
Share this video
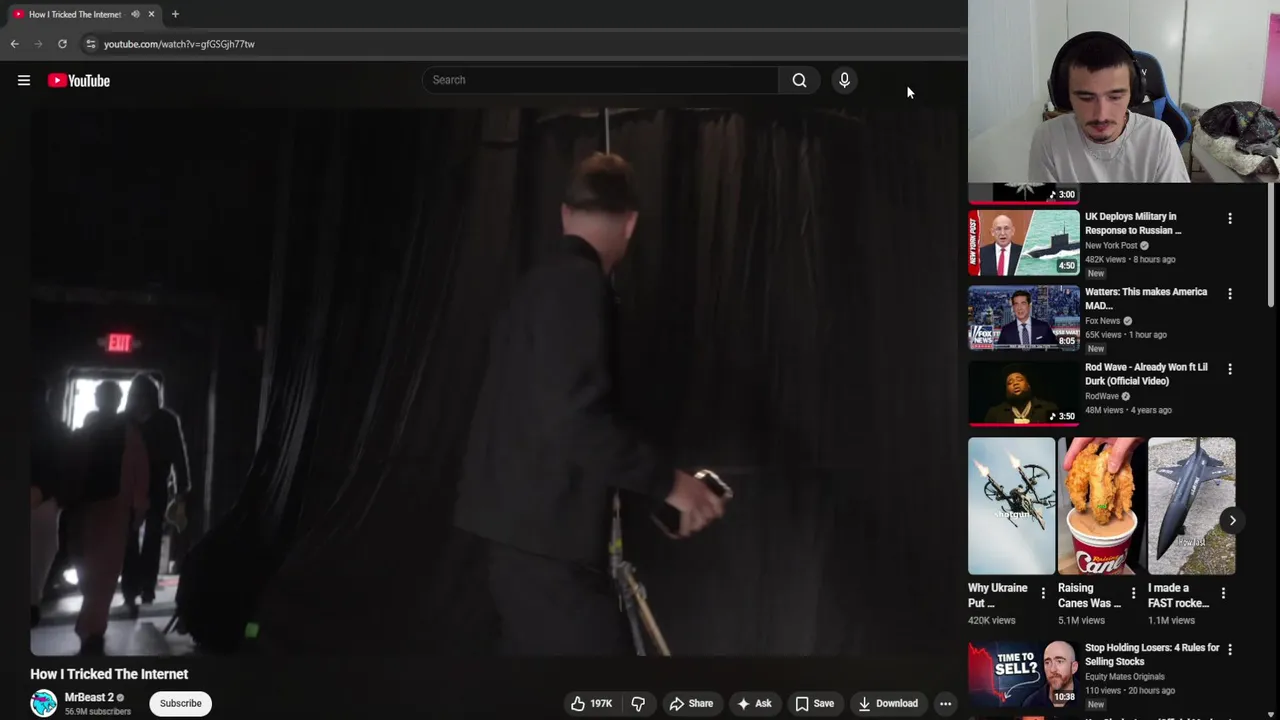pos(691,703)
